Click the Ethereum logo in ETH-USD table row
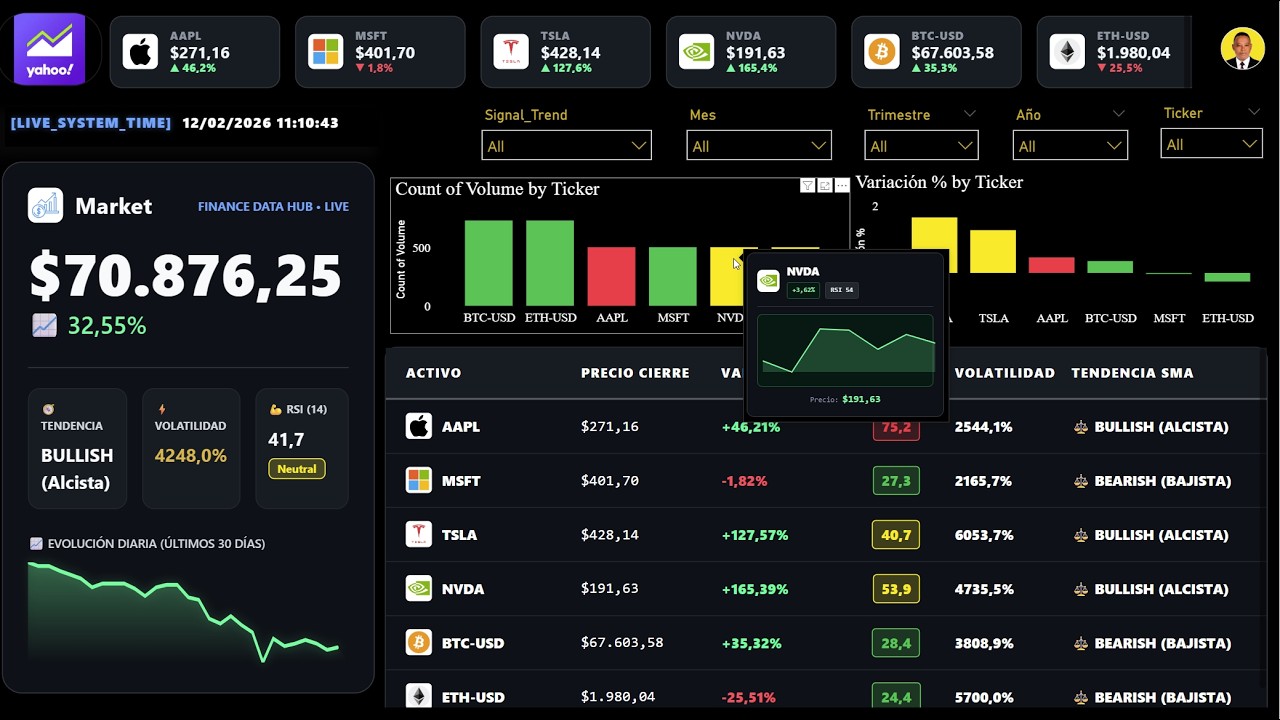Image resolution: width=1280 pixels, height=720 pixels. [418, 696]
